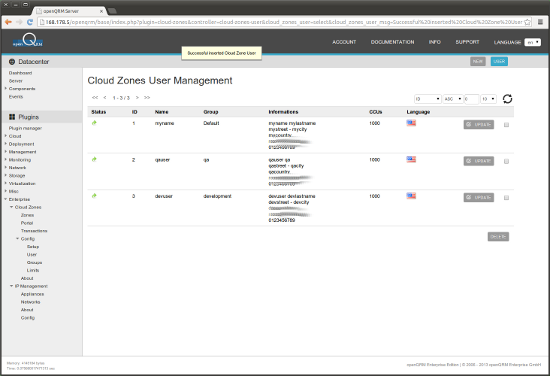
Task: Jump to last page with >> control
Action: [x=147, y=98]
